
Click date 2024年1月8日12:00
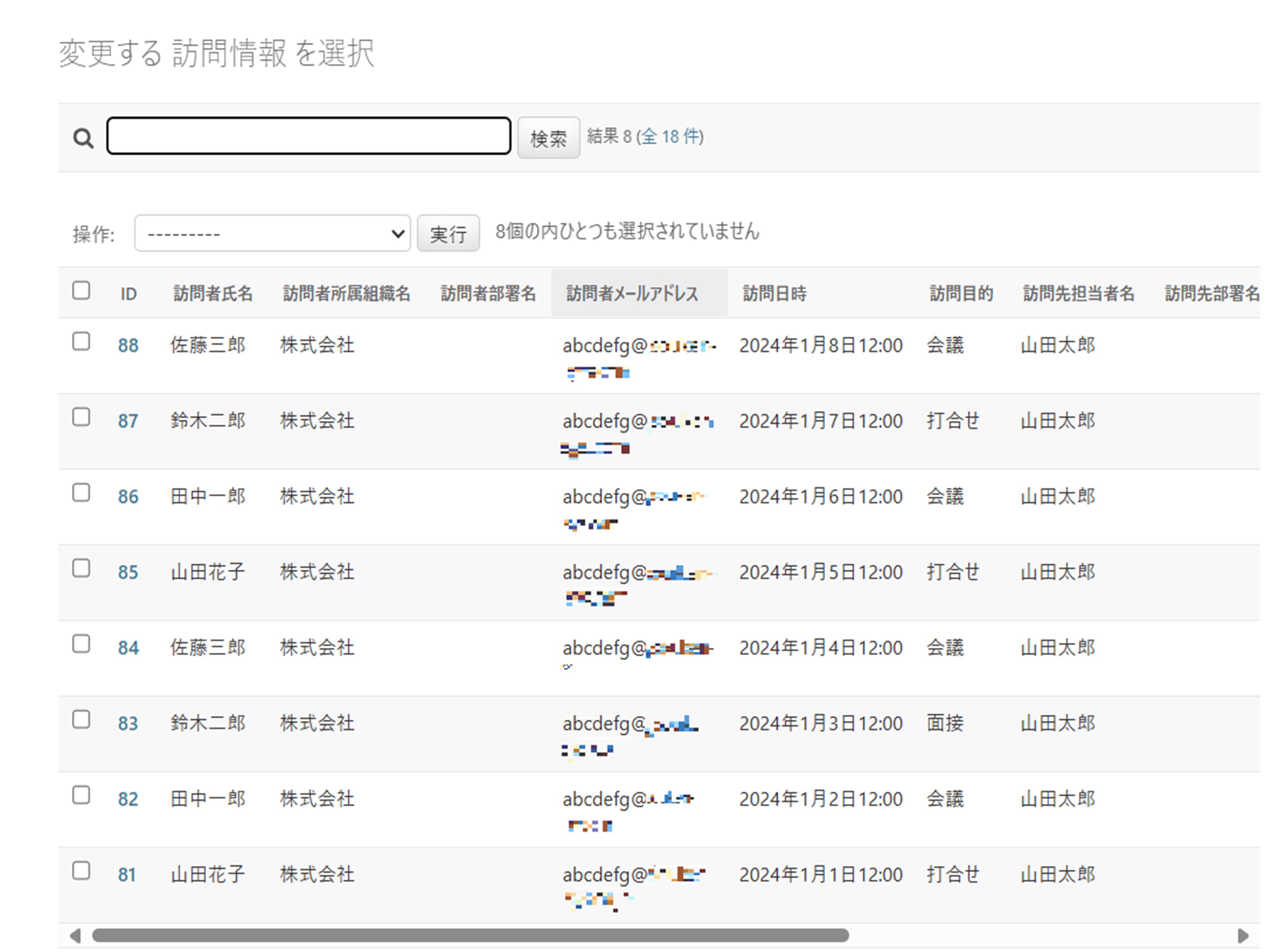tap(821, 345)
